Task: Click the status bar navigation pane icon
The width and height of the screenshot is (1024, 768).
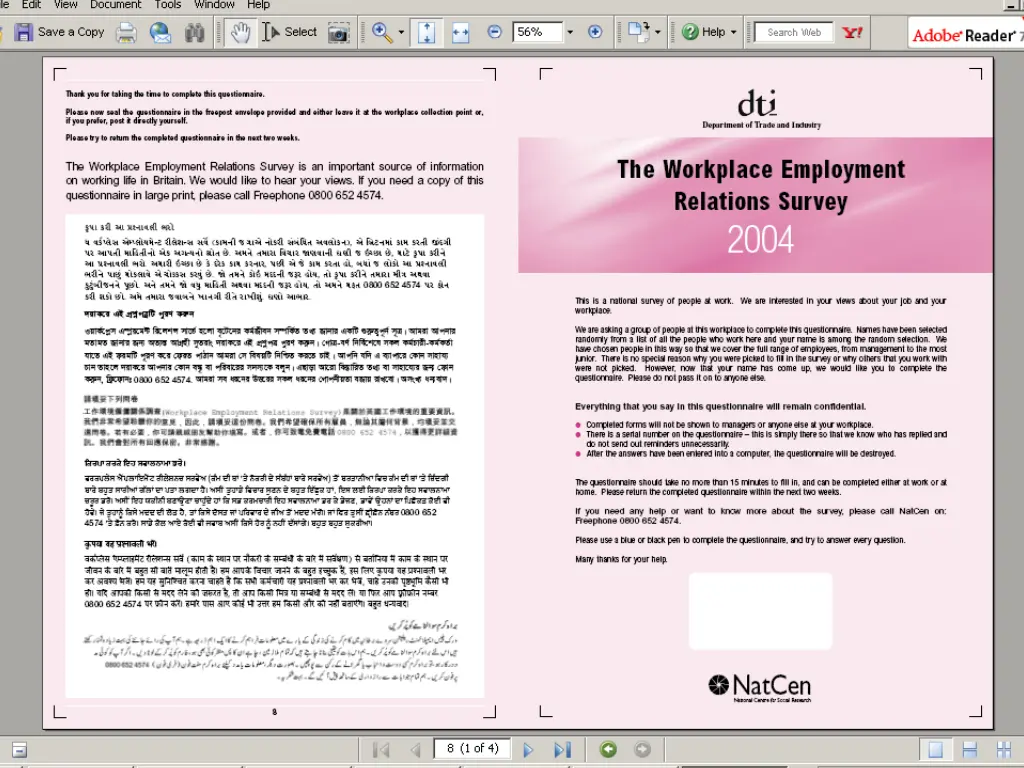Action: pos(19,750)
